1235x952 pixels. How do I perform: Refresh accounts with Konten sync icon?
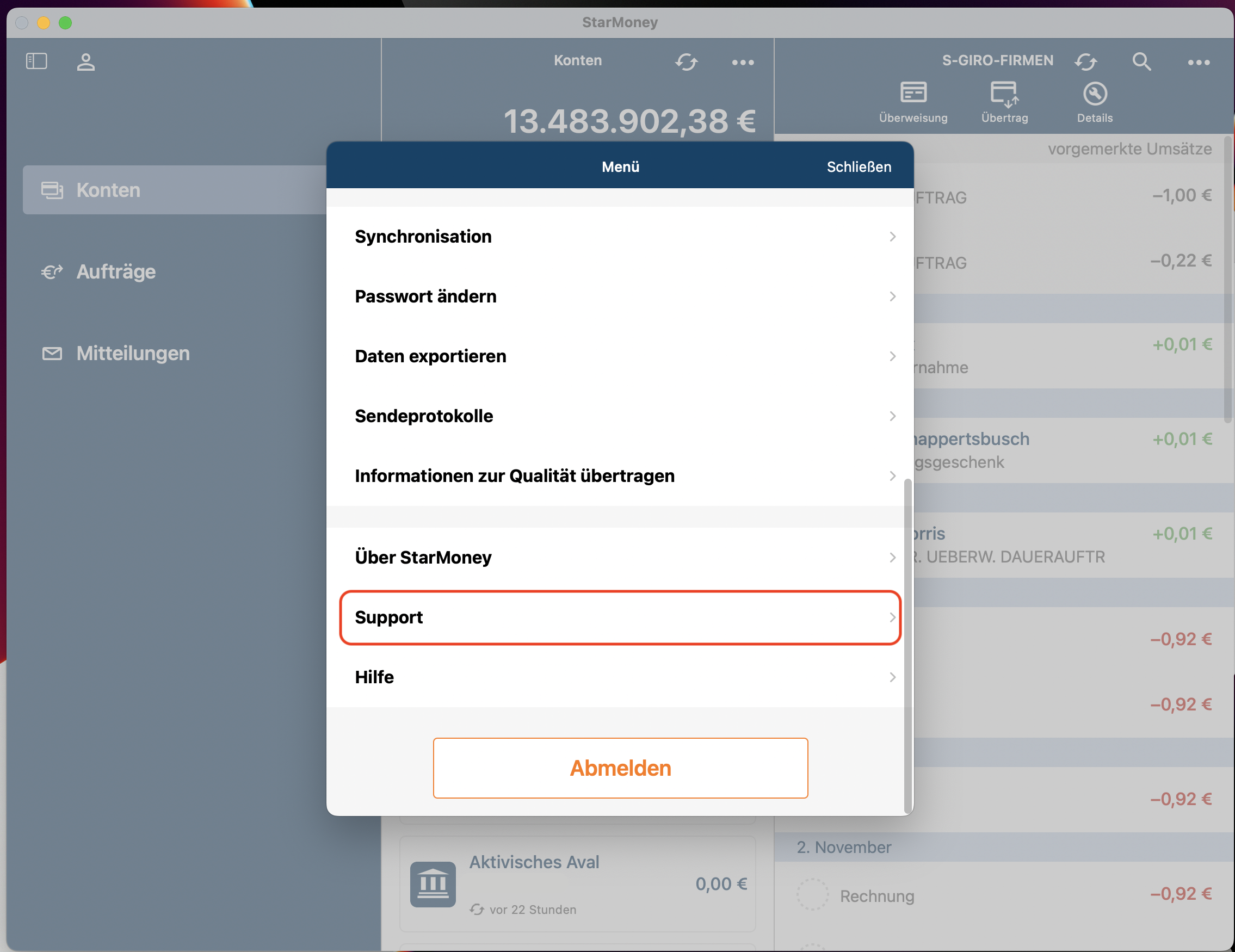[x=686, y=61]
